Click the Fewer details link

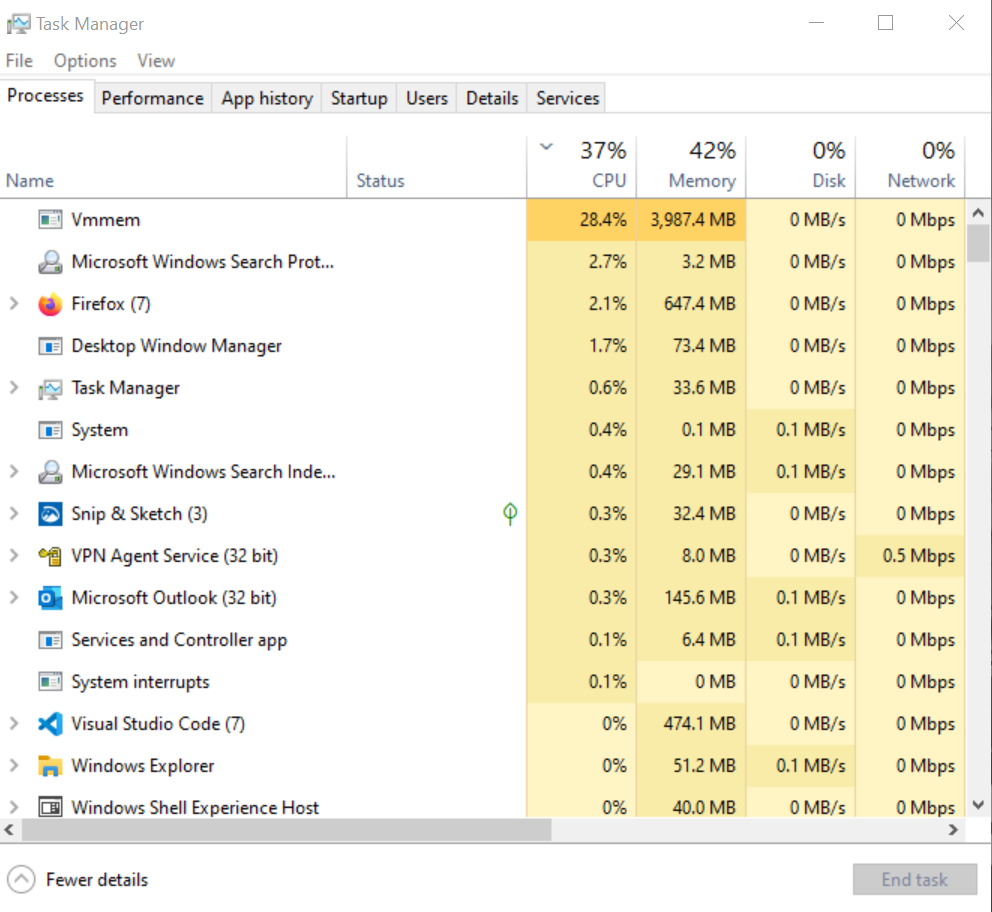tap(97, 879)
